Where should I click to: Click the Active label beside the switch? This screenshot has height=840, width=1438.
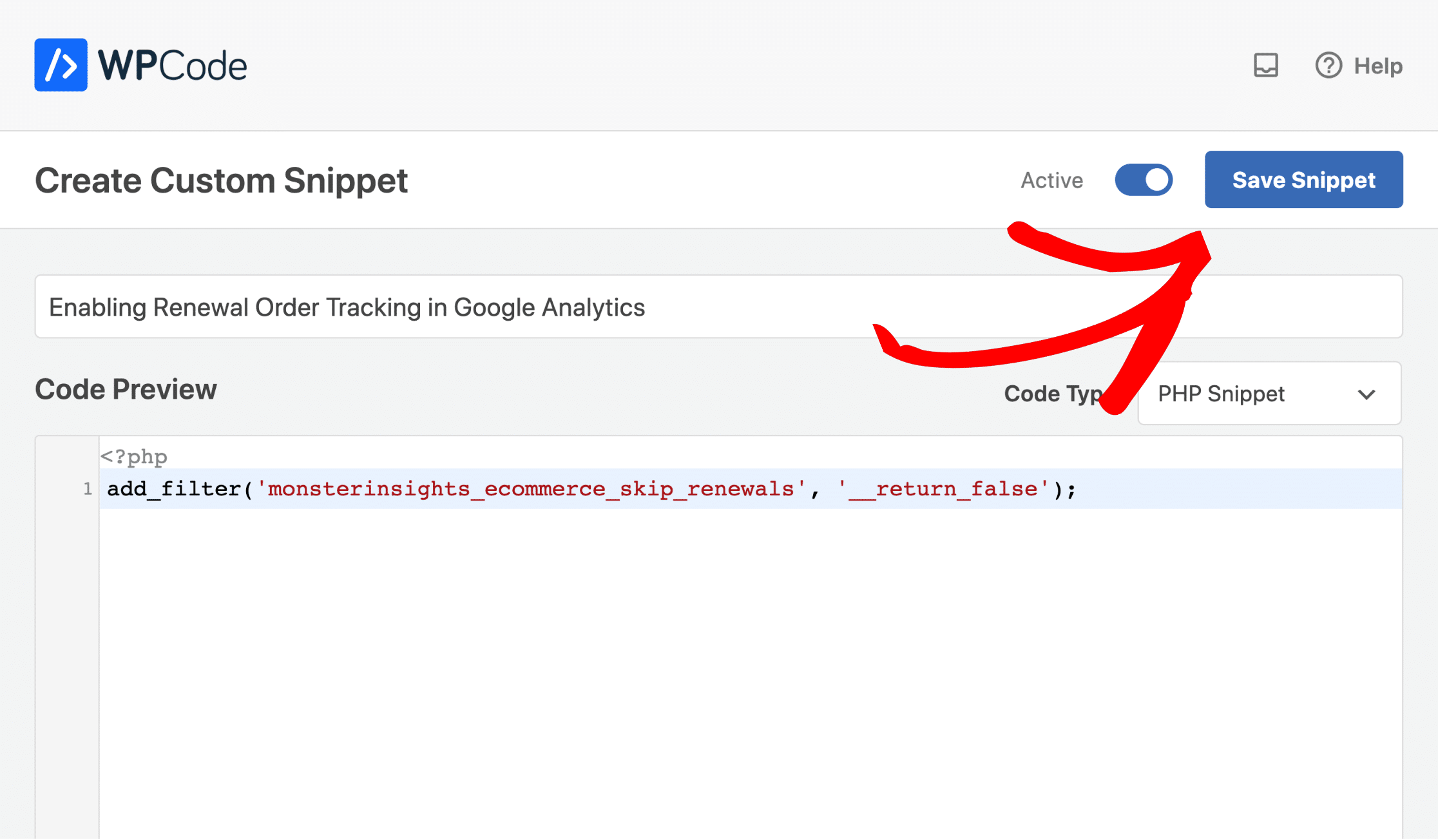tap(1051, 180)
